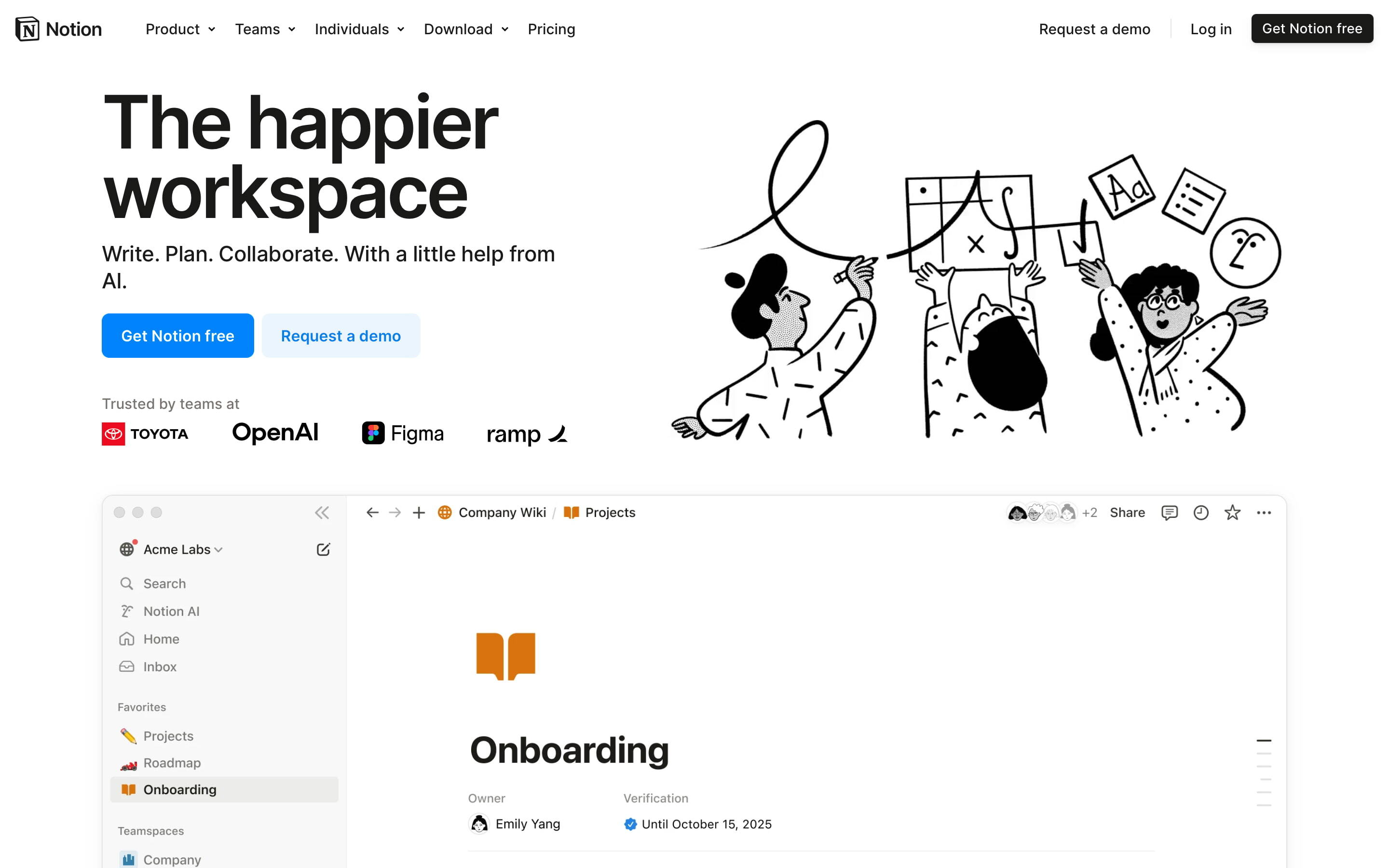Open Notion AI in the sidebar
Screen dimensions: 1389x868
pos(171,611)
